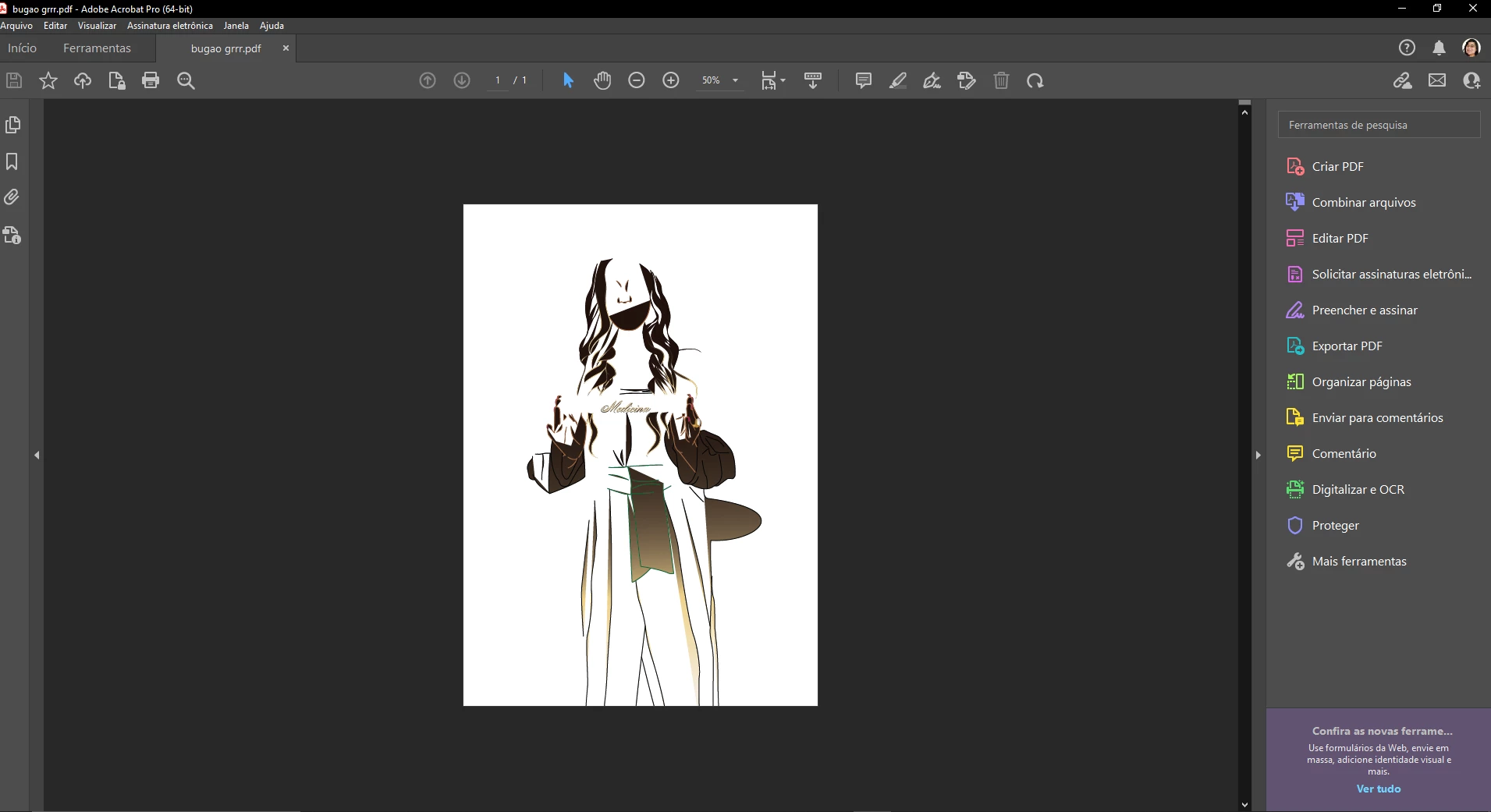The width and height of the screenshot is (1491, 812).
Task: Click the PDF page illustration
Action: point(641,456)
